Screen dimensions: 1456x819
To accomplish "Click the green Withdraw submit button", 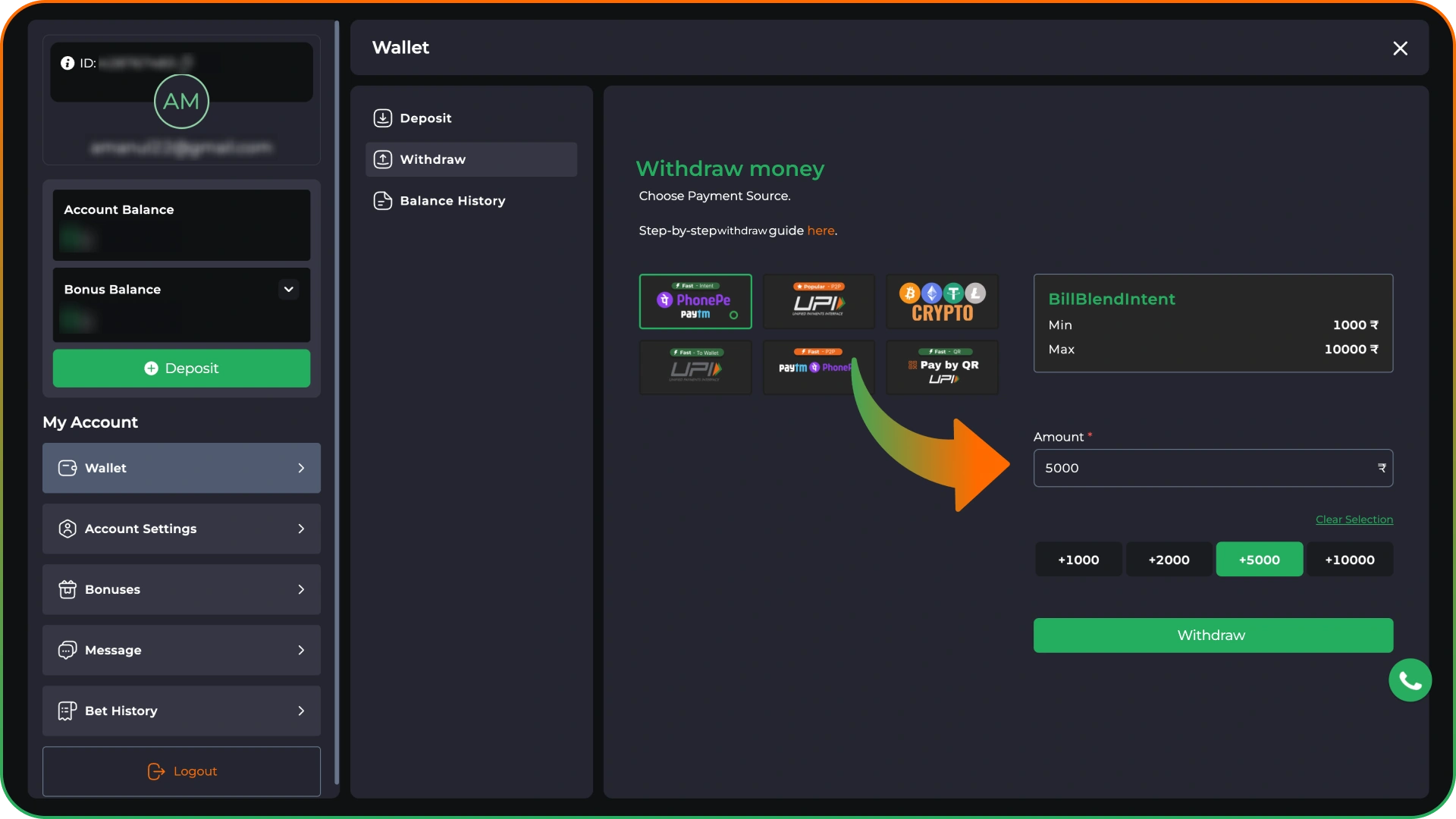I will (1213, 635).
